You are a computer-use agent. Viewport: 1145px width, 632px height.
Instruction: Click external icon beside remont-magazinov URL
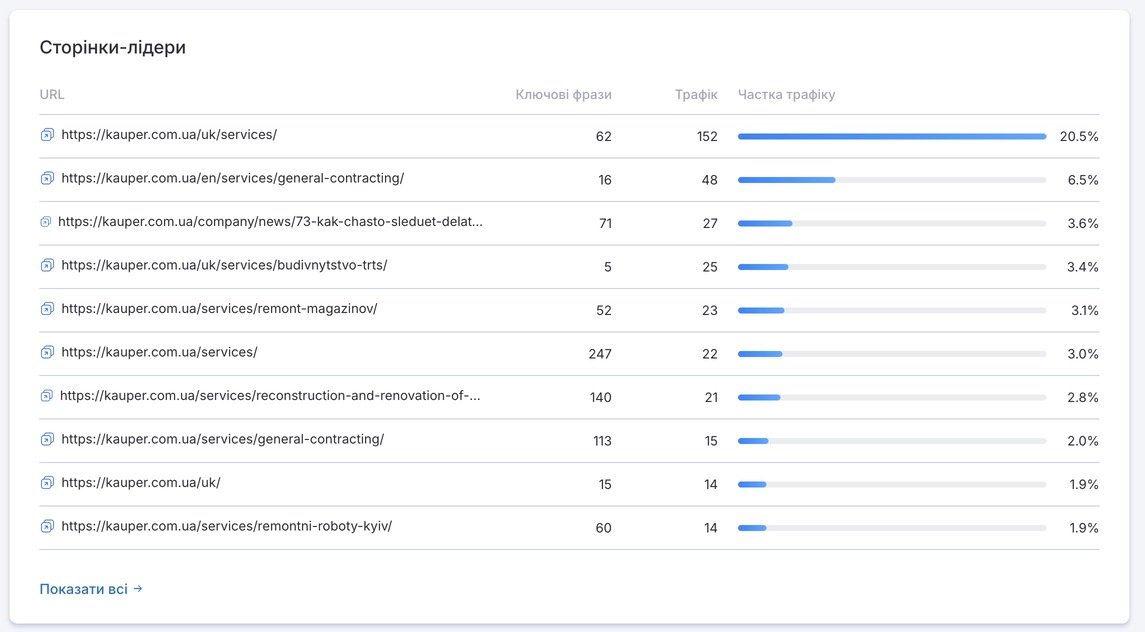point(47,309)
